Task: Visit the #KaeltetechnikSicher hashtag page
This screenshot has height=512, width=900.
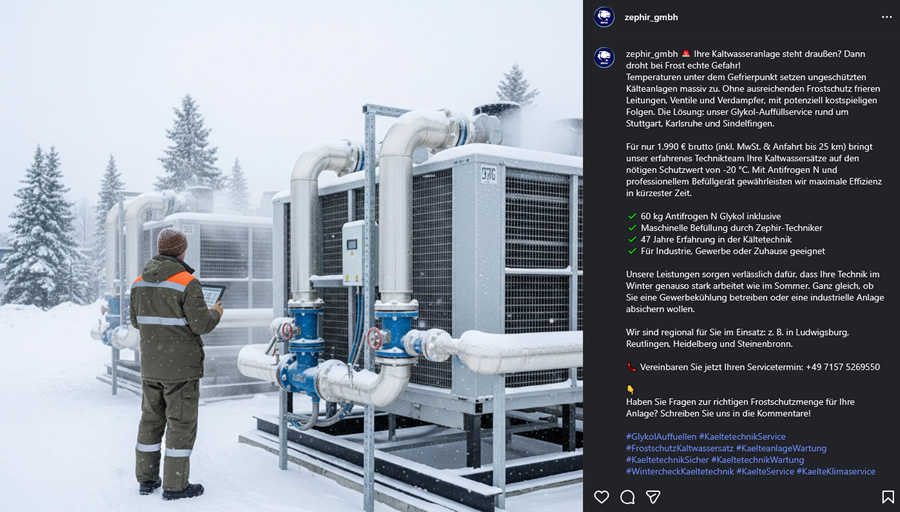Action: point(666,460)
